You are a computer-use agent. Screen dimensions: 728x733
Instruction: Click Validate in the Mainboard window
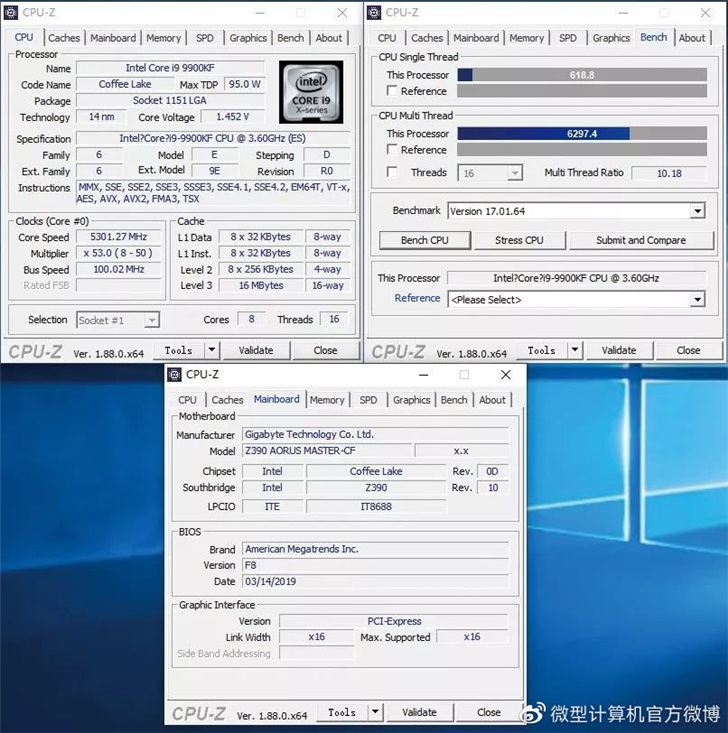tap(419, 712)
